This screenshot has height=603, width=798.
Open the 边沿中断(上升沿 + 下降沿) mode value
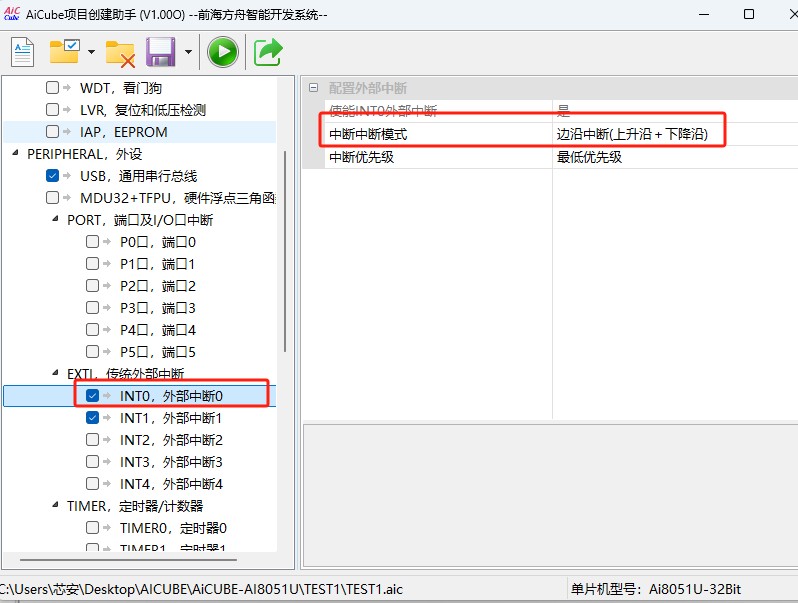pyautogui.click(x=632, y=134)
